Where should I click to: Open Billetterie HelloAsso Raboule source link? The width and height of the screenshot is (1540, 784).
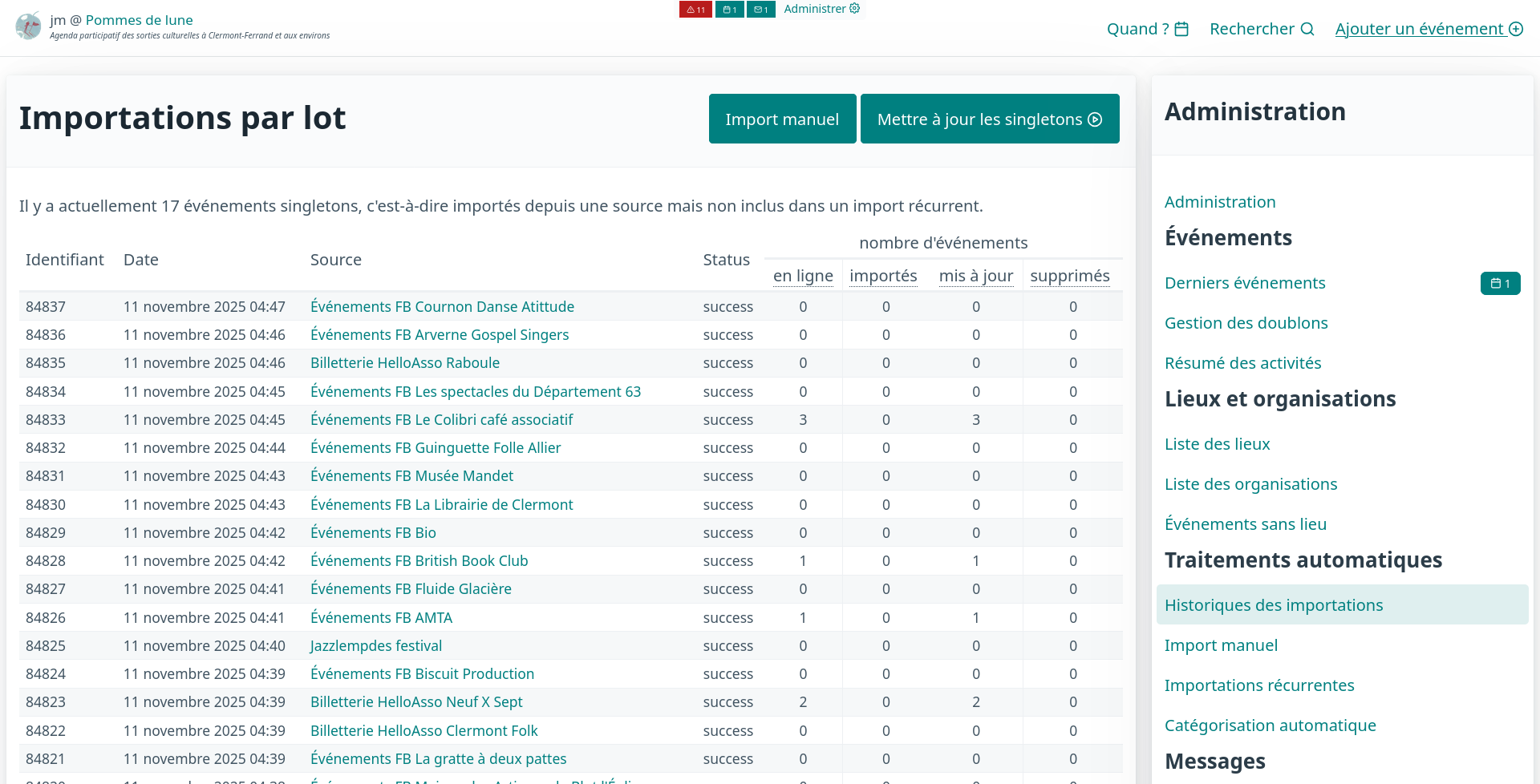(404, 363)
